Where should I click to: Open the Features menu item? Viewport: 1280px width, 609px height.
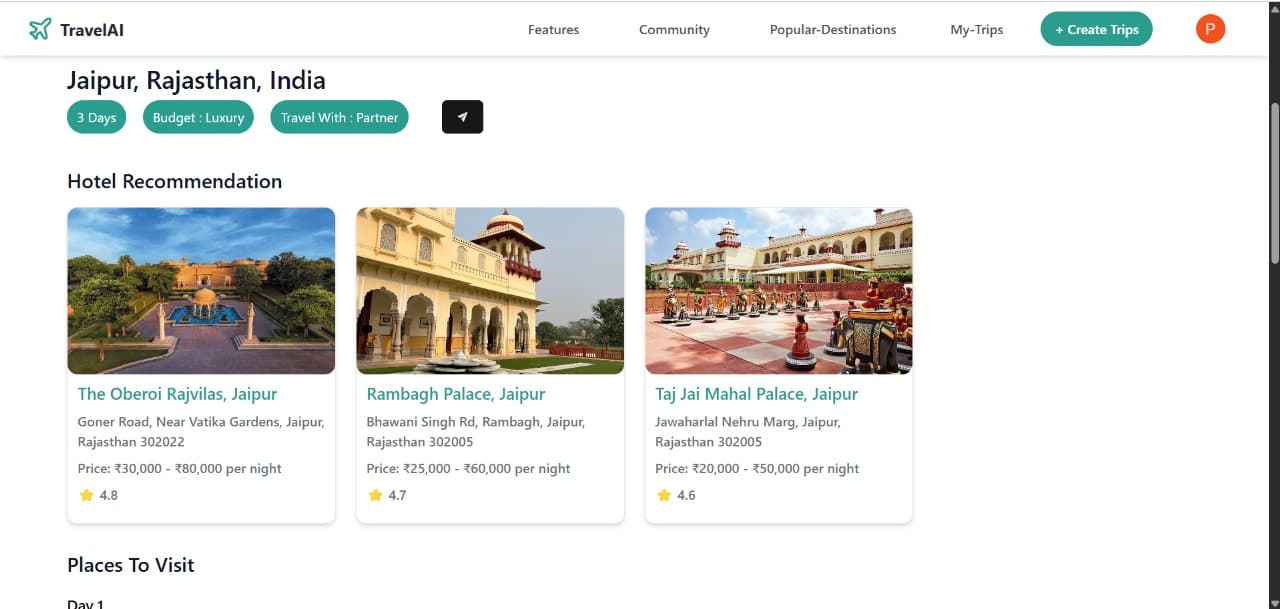click(553, 30)
